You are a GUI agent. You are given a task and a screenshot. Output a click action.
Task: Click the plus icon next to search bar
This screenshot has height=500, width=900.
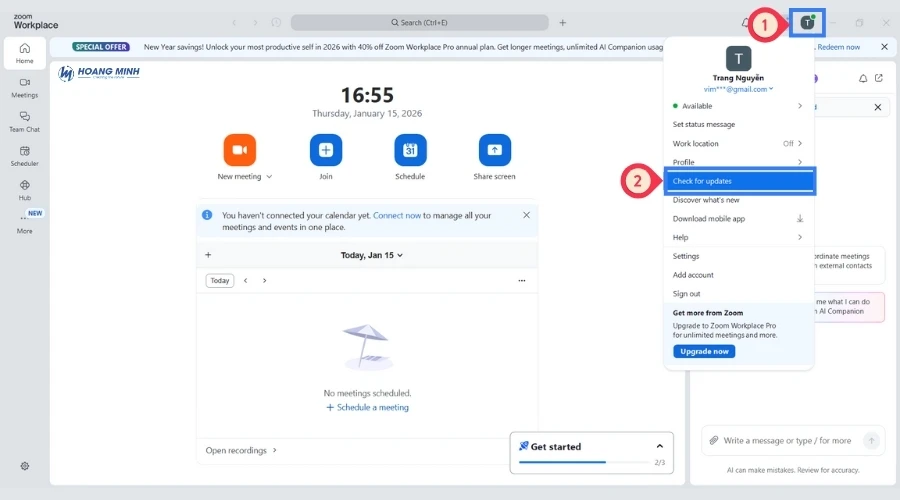coord(562,22)
